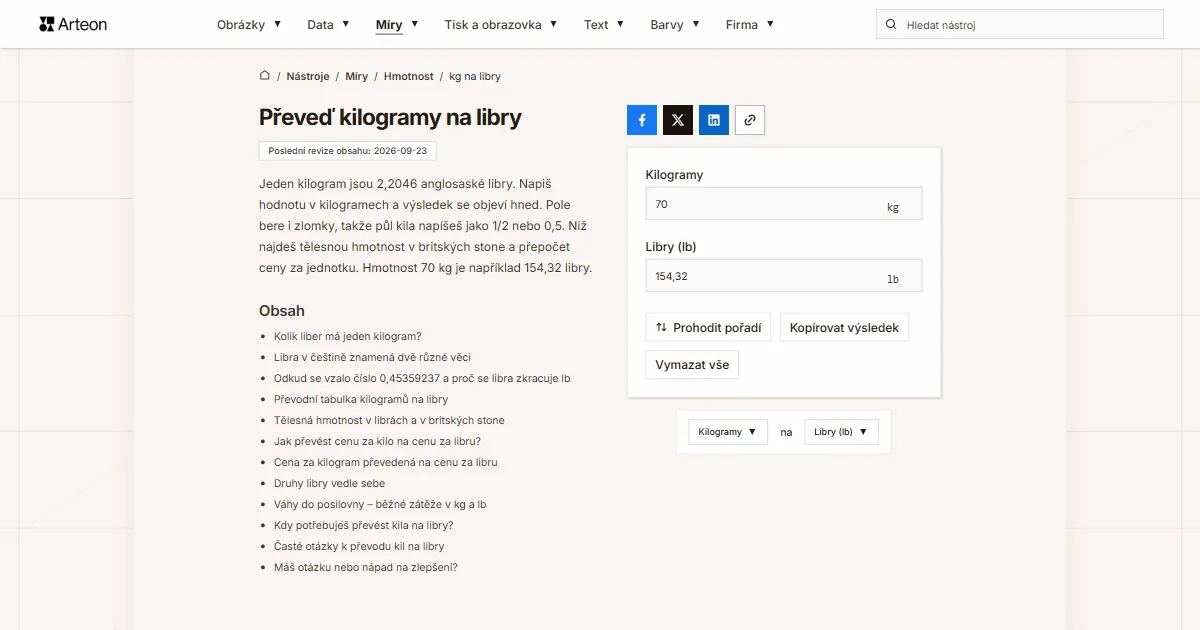Jump to Kdy potřebuješ převést kila na libry?
1200x630 pixels.
[364, 525]
